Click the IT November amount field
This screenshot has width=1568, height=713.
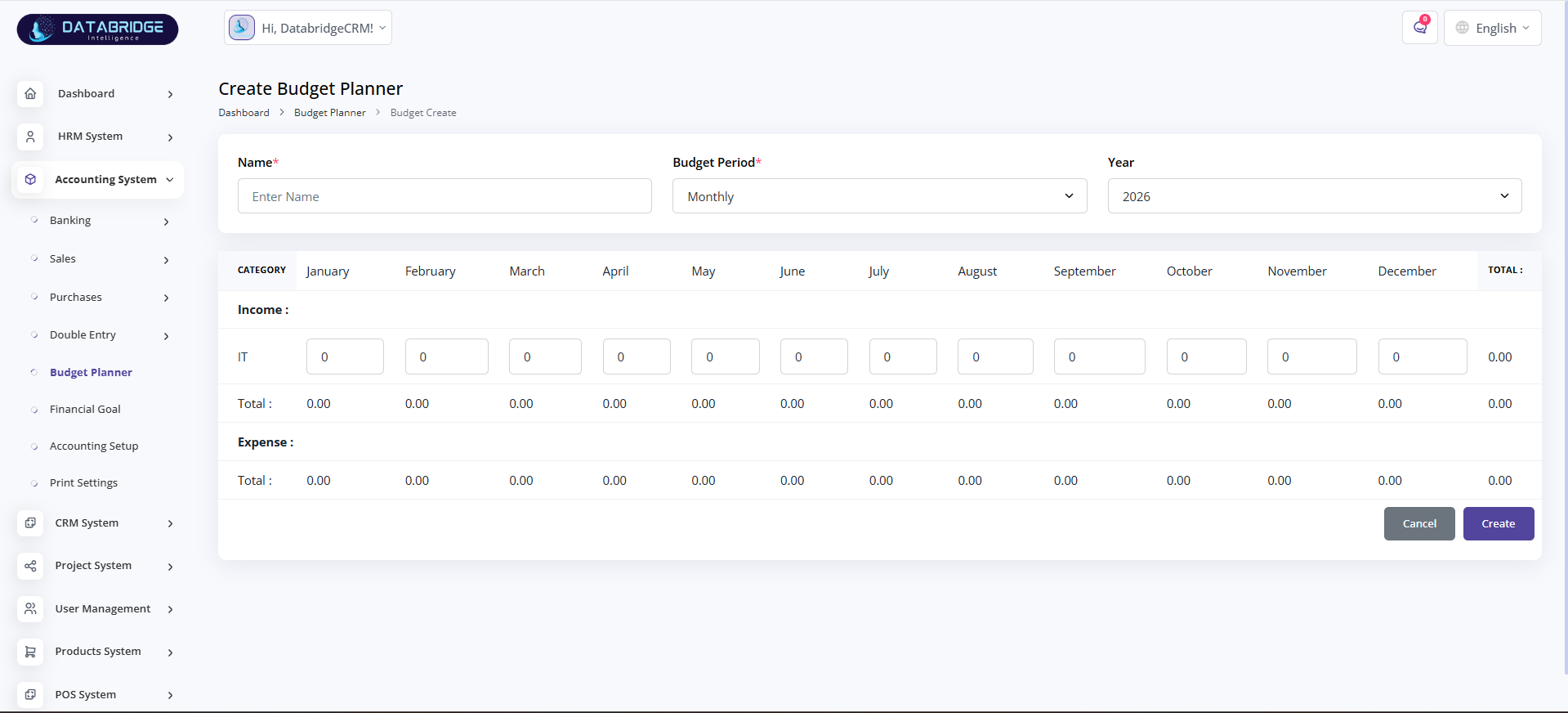[x=1312, y=356]
